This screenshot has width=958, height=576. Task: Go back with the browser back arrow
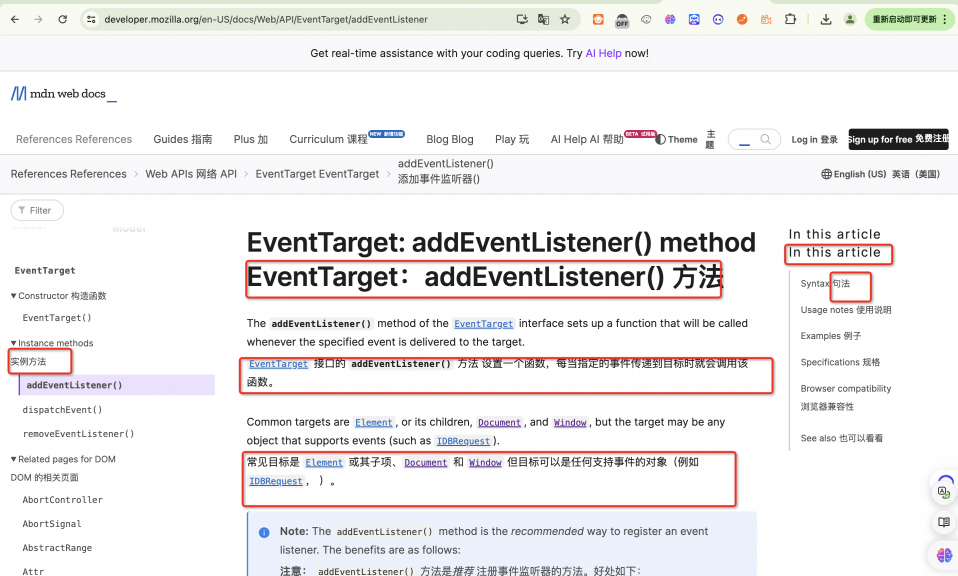tap(15, 20)
